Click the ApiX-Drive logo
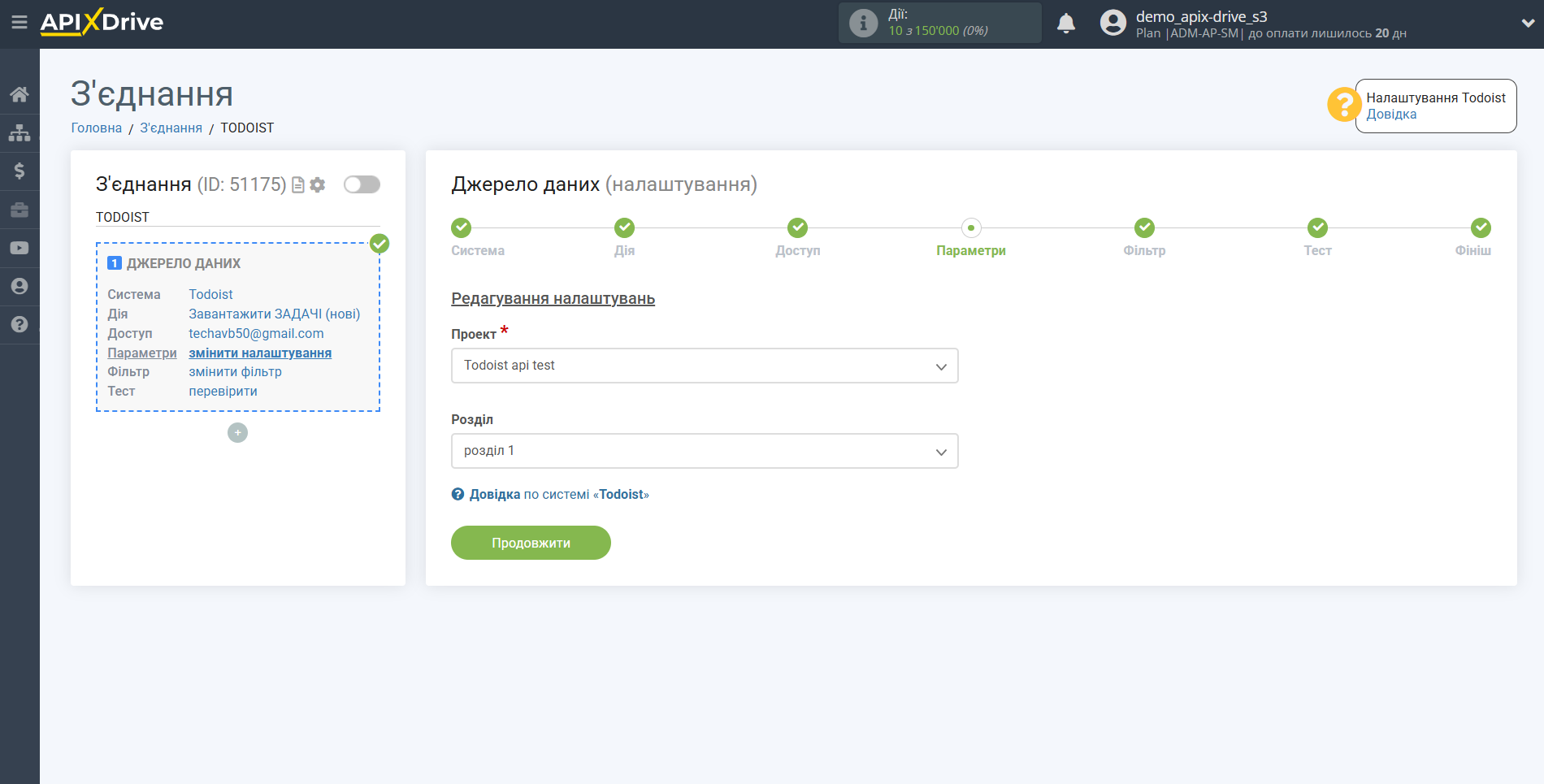Viewport: 1544px width, 784px height. [102, 22]
